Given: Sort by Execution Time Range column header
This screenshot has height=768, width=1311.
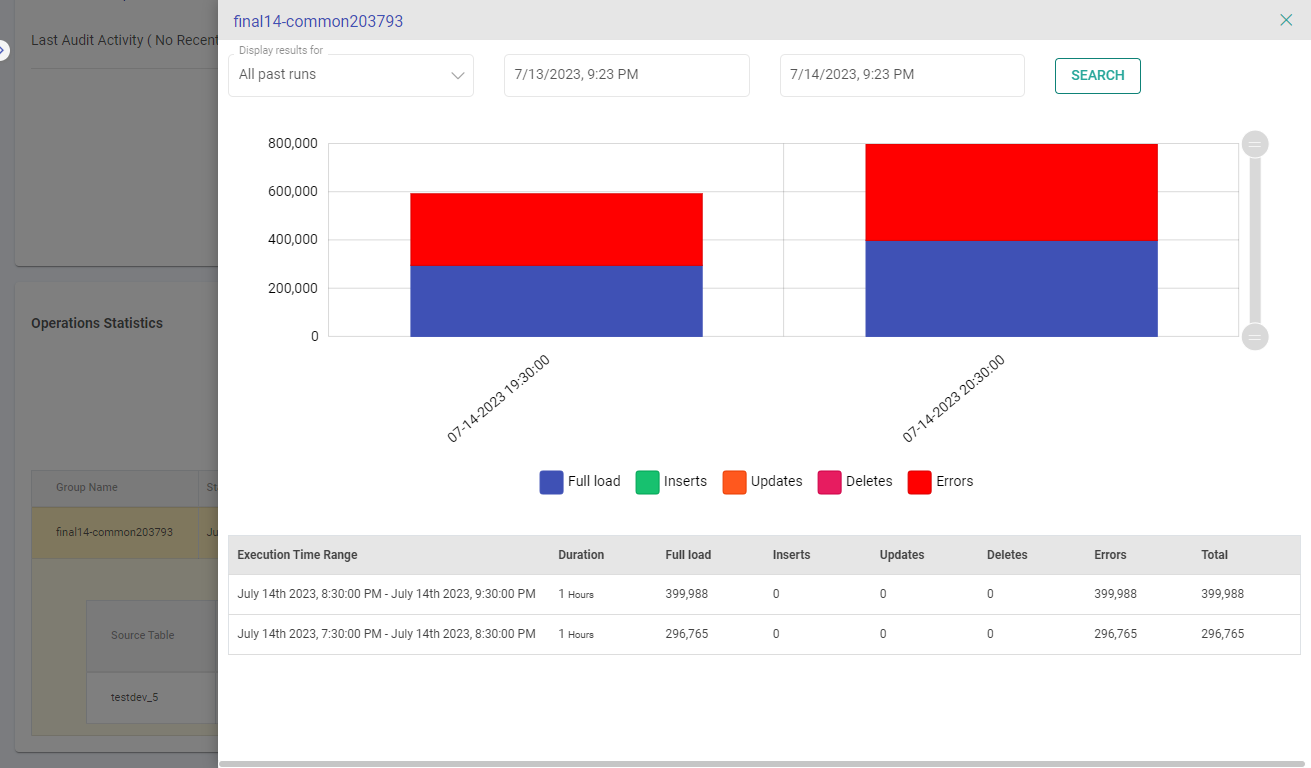Looking at the screenshot, I should tap(297, 555).
